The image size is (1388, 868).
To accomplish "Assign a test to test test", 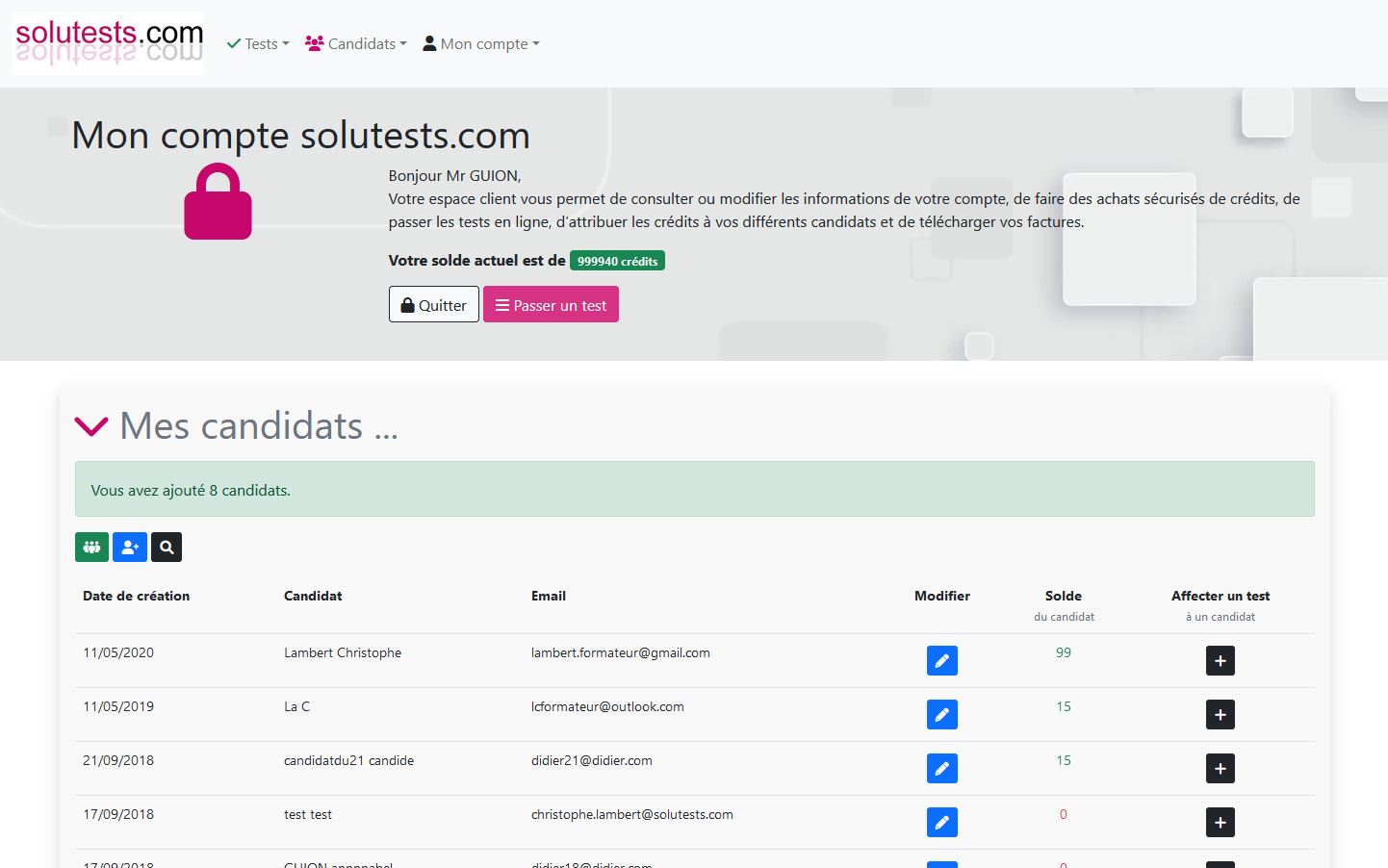I will point(1220,823).
